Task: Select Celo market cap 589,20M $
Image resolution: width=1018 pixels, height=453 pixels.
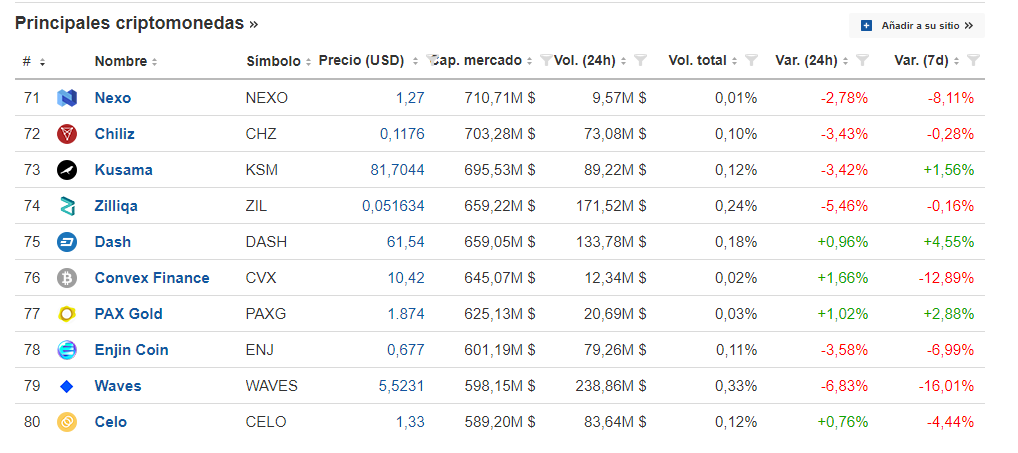Action: pyautogui.click(x=500, y=422)
